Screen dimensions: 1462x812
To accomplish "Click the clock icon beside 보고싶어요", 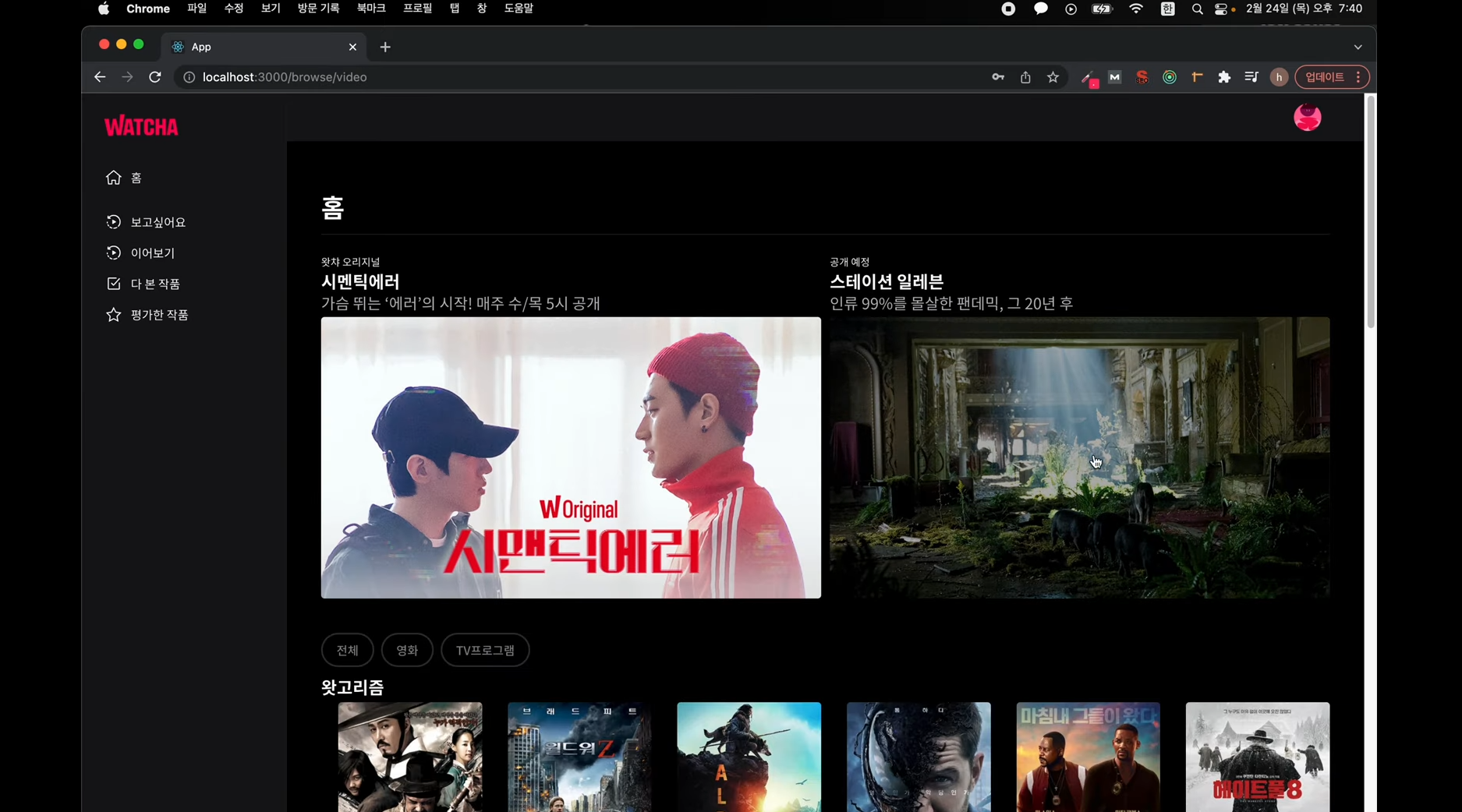I will [114, 222].
